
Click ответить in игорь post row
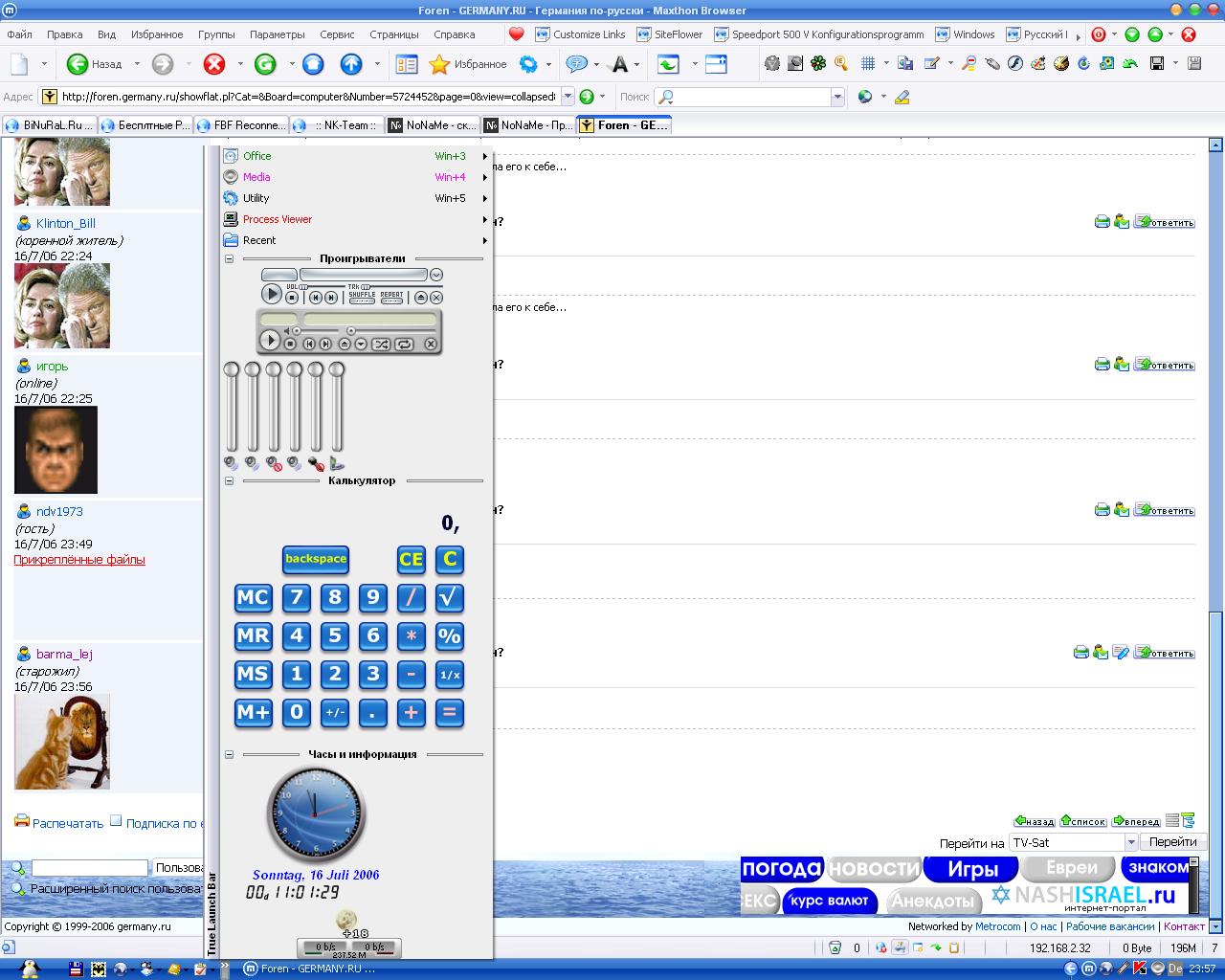coord(1164,365)
